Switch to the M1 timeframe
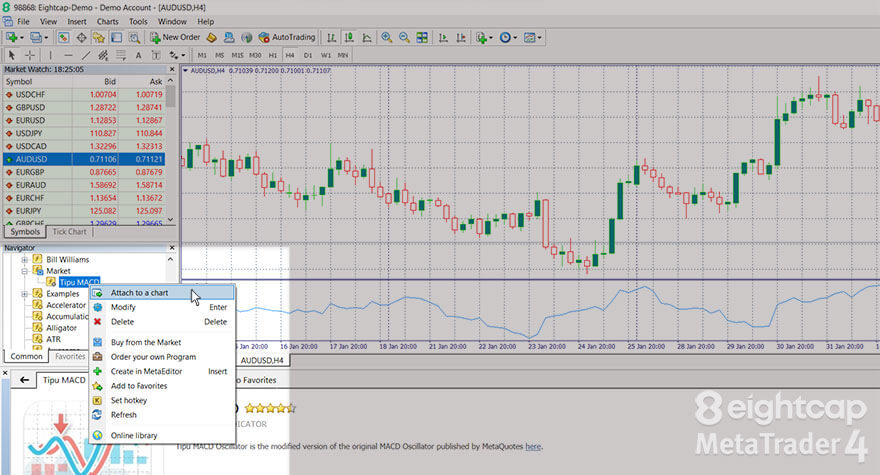Screen dimensions: 880x475 [202, 55]
